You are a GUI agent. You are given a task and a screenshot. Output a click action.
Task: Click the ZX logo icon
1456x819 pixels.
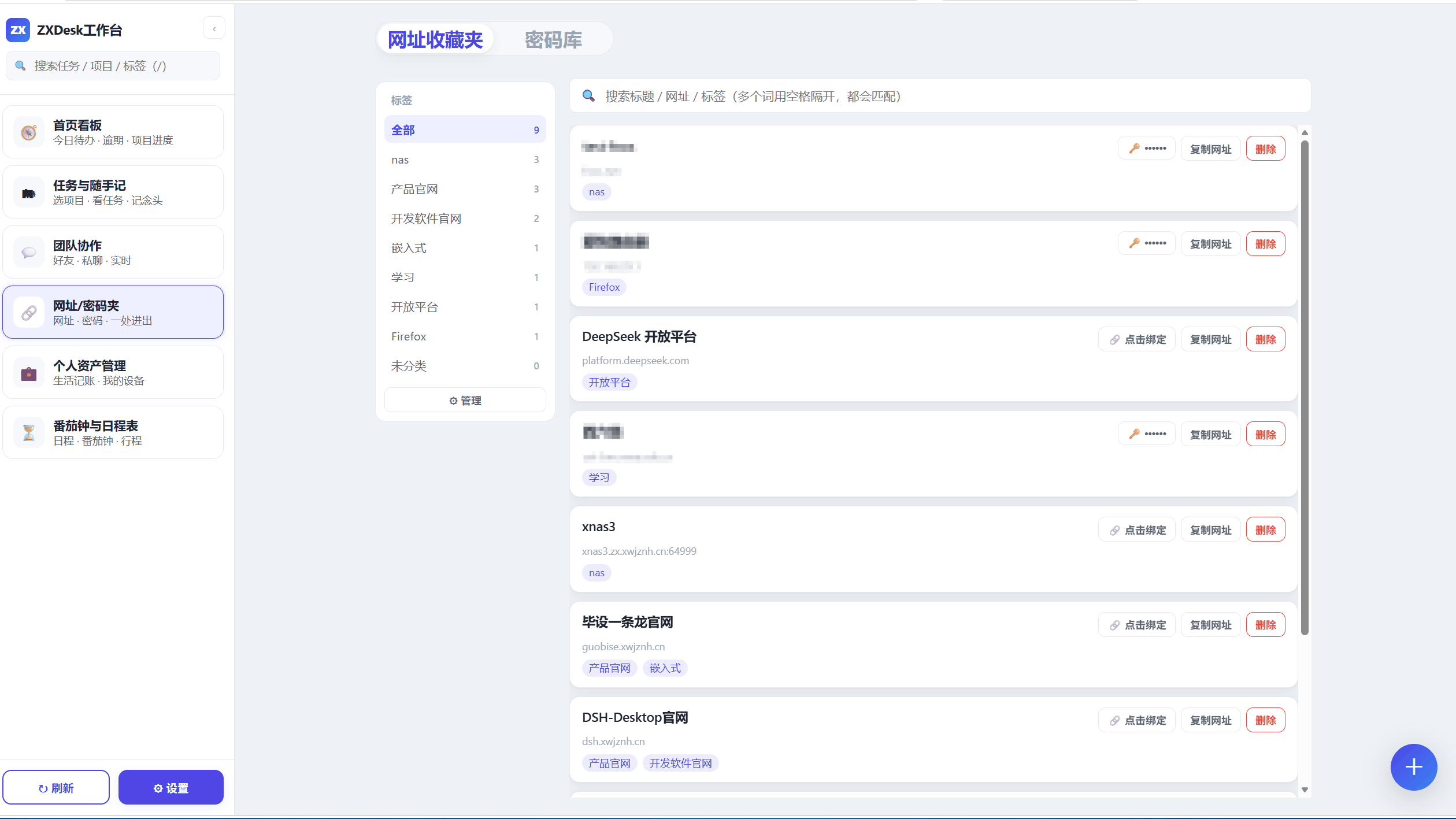pos(18,30)
